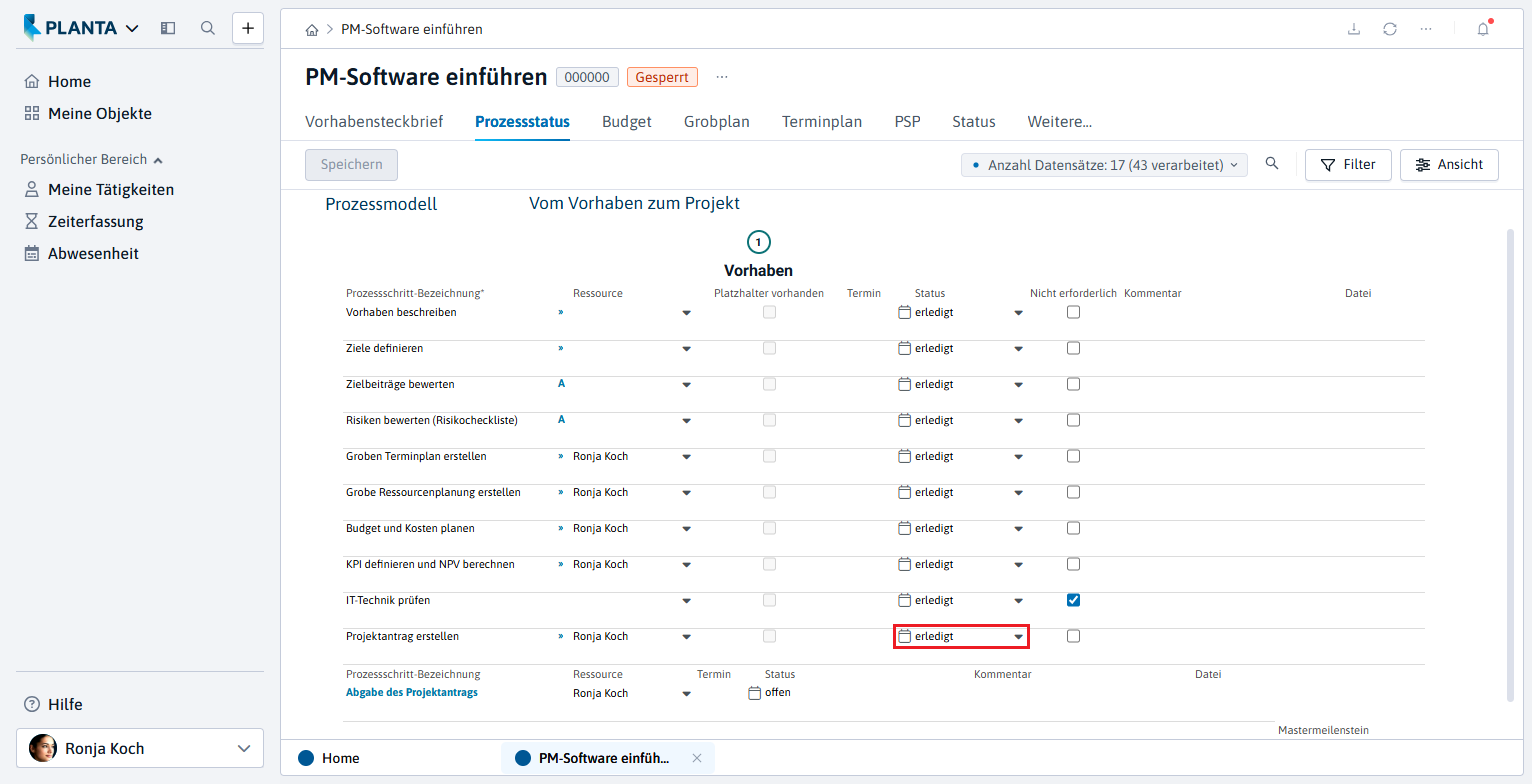Expand the Anzahl Datensätze dropdown
1532x784 pixels.
pos(1104,165)
